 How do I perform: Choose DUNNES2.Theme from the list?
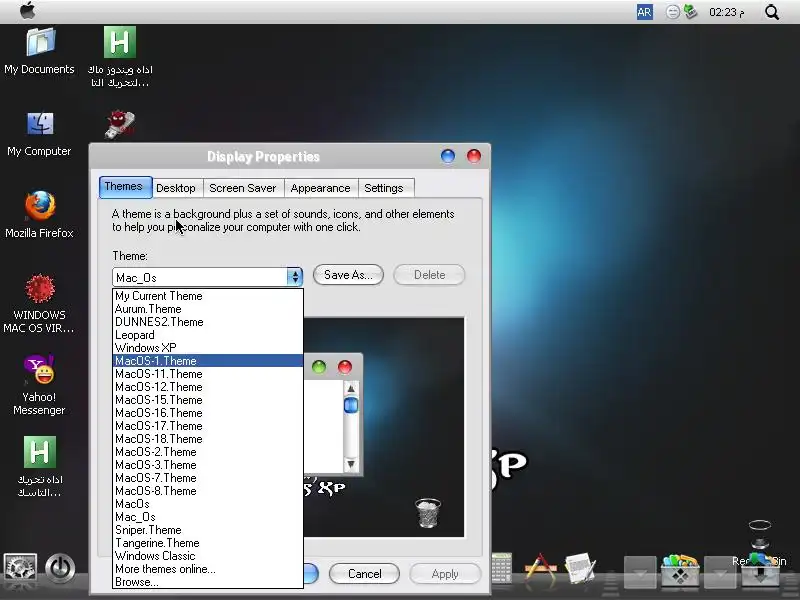point(208,322)
